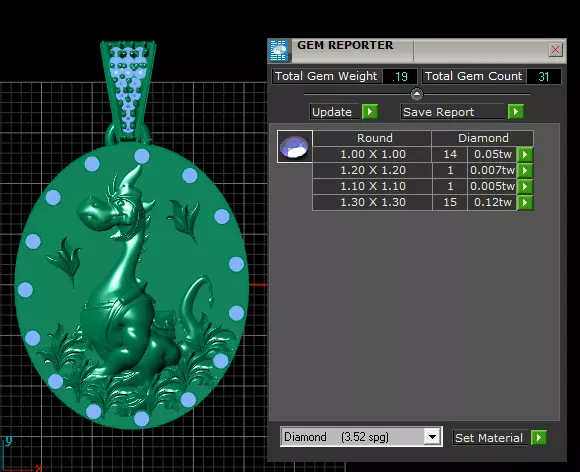580x472 pixels.
Task: Click the 0.12tw weight cell
Action: pyautogui.click(x=492, y=202)
